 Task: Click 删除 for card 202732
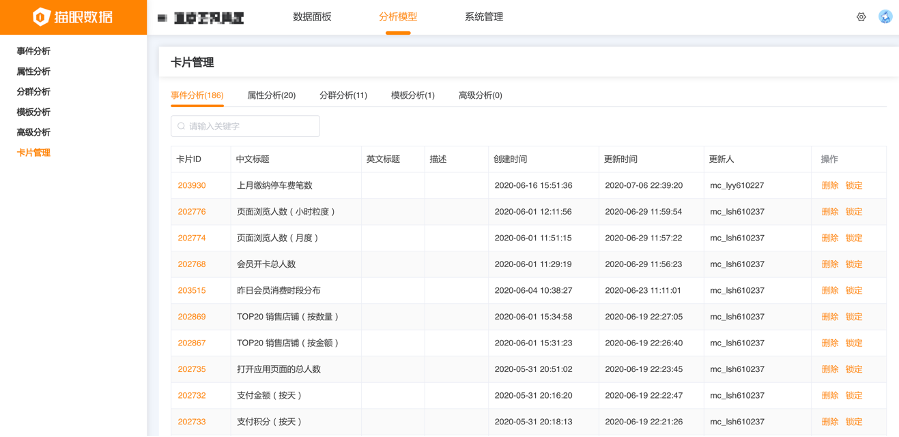830,396
